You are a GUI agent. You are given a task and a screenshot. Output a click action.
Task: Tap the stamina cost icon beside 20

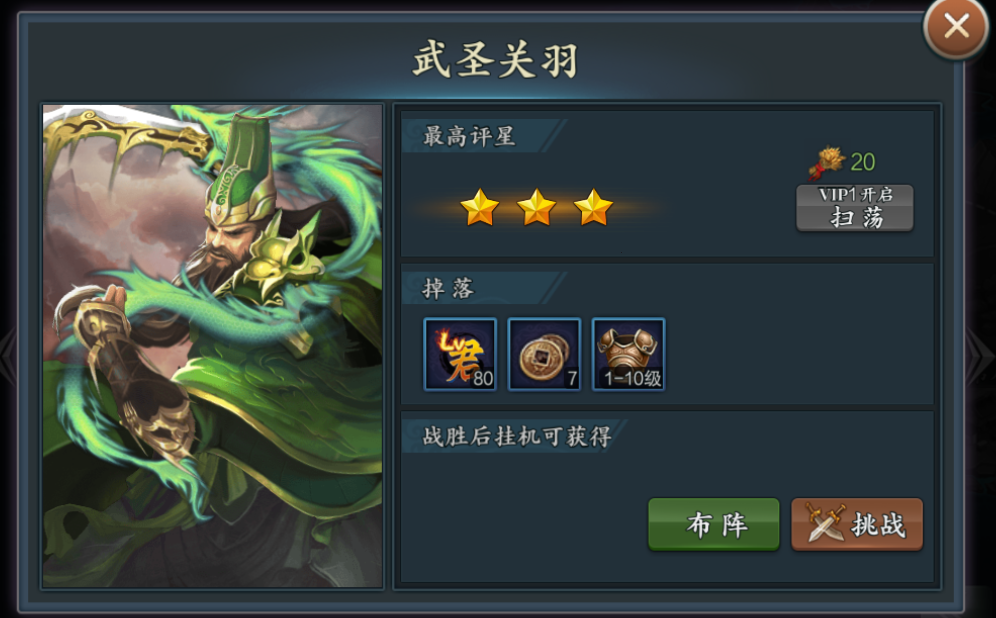click(x=827, y=163)
